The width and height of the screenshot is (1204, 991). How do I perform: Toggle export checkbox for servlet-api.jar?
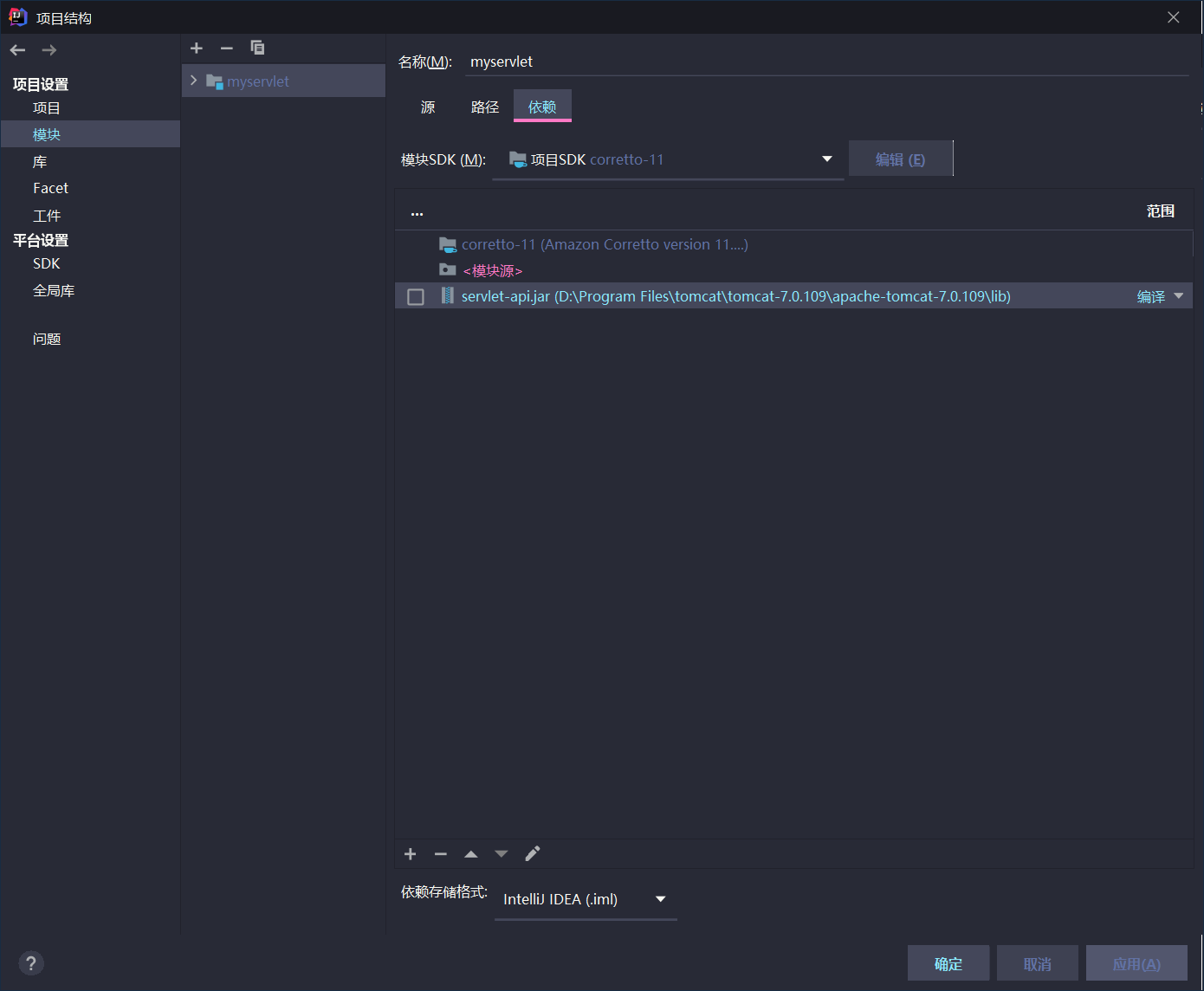click(x=416, y=297)
